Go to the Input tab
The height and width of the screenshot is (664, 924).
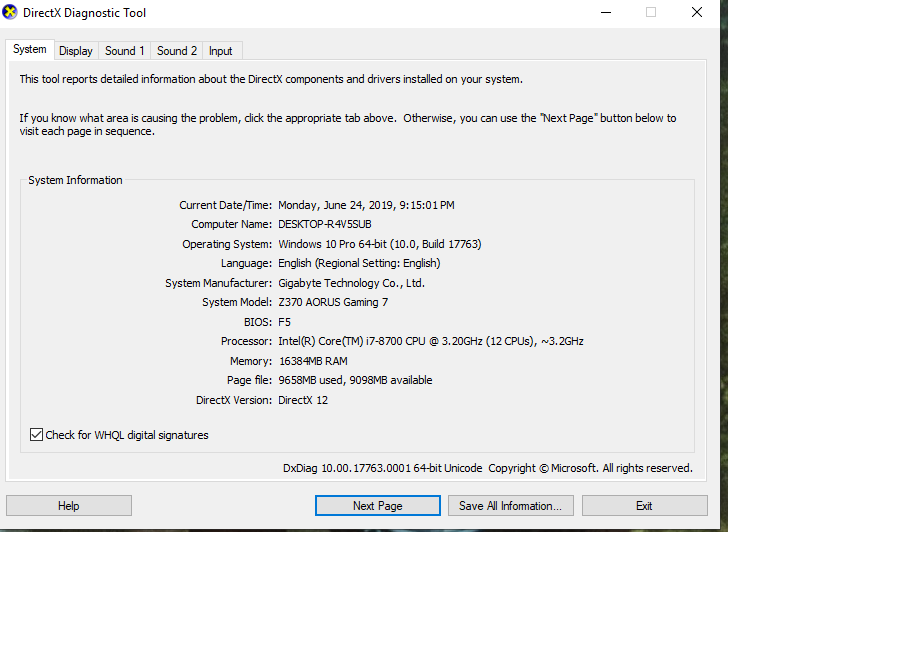221,51
